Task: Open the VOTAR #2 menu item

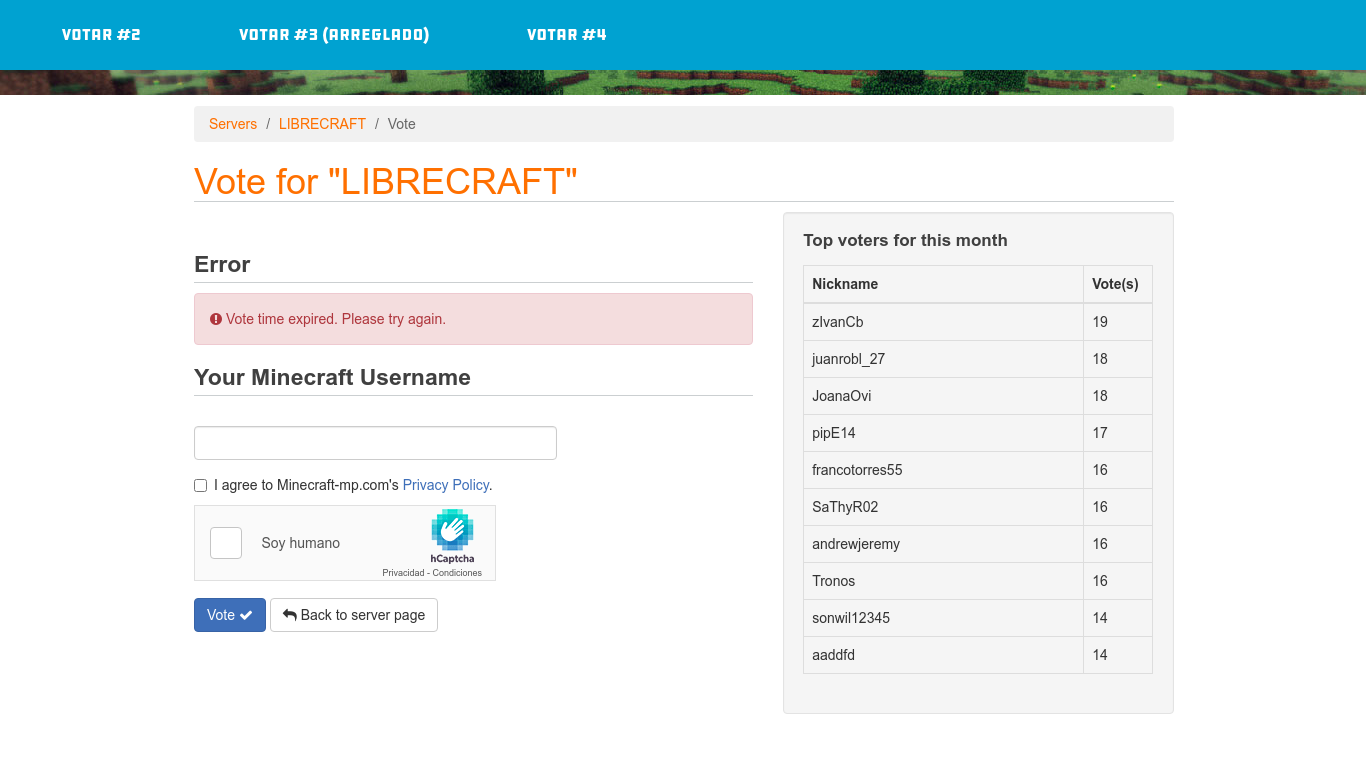Action: point(101,35)
